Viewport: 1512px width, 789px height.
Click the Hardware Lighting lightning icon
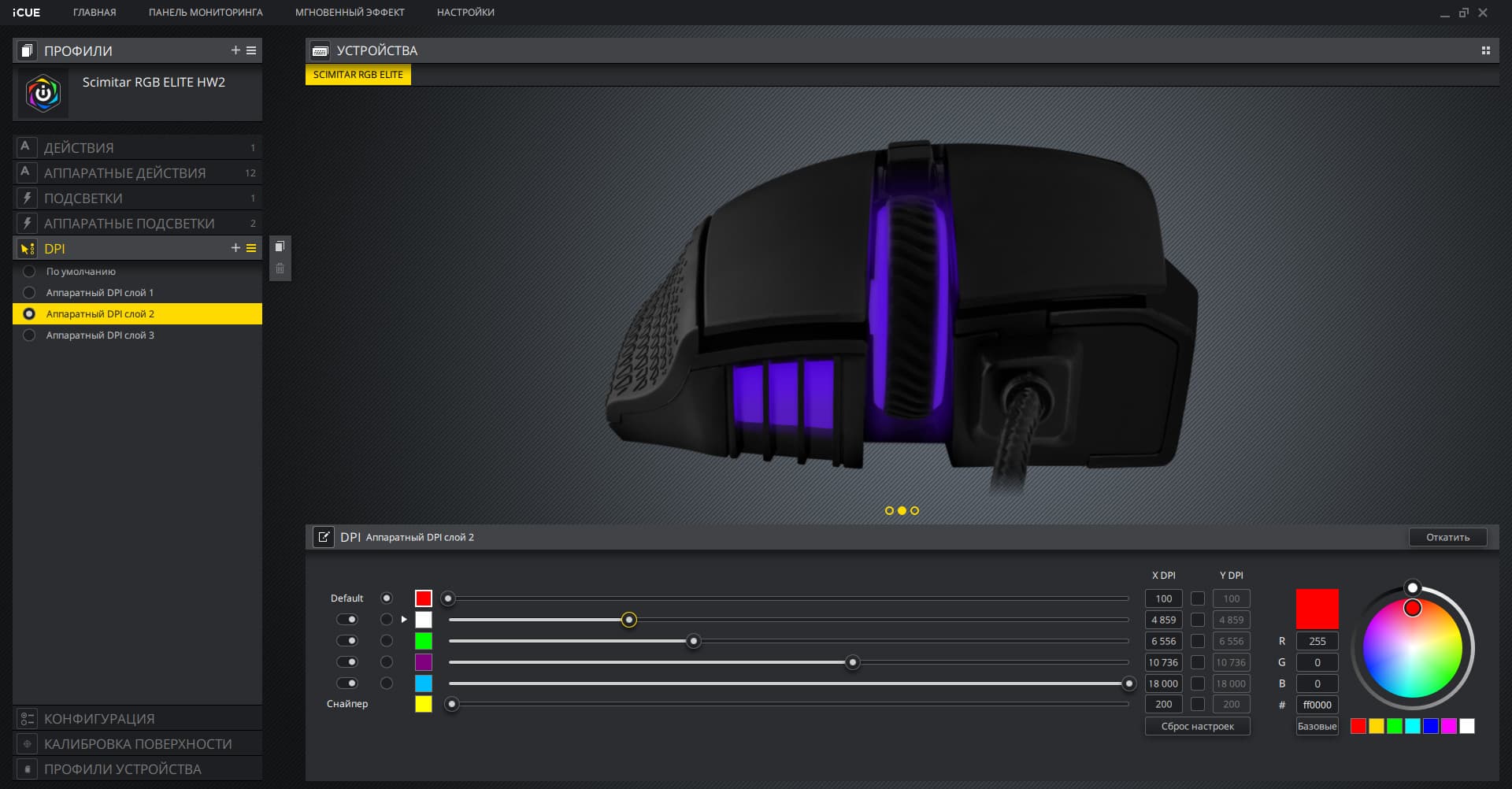tap(27, 223)
